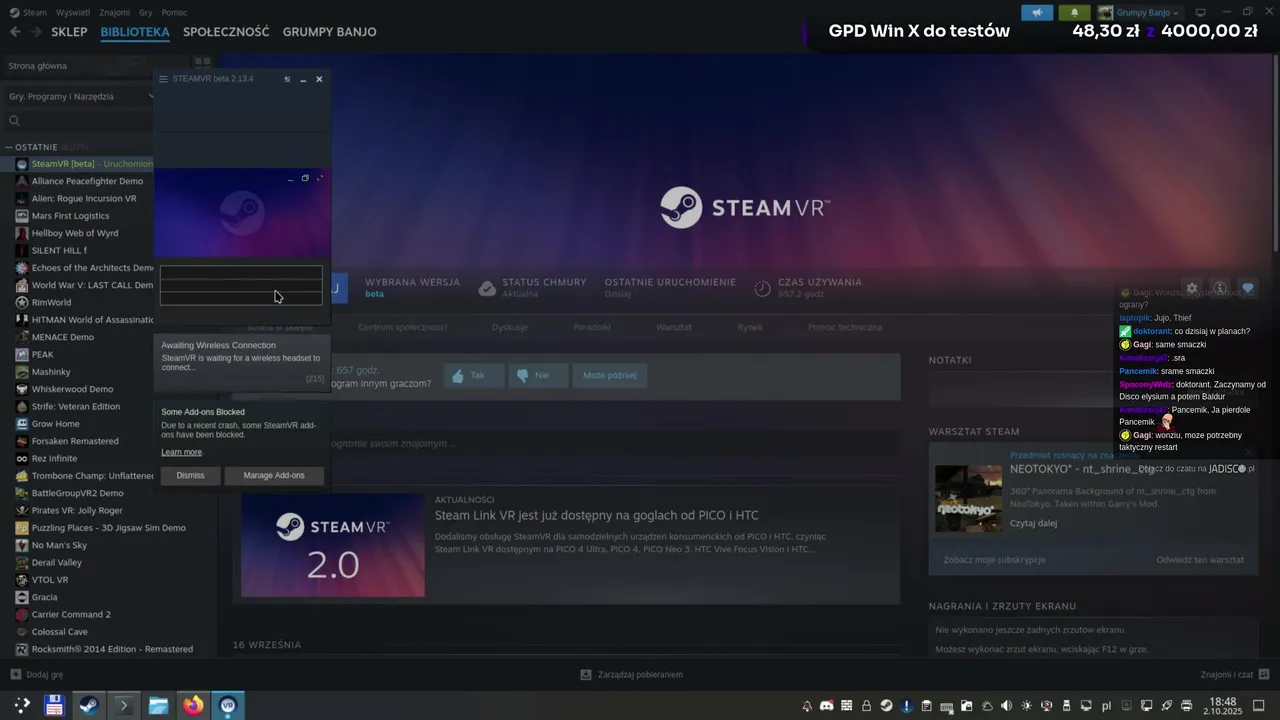Click the volume speaker tray icon
The height and width of the screenshot is (720, 1280).
click(1006, 706)
